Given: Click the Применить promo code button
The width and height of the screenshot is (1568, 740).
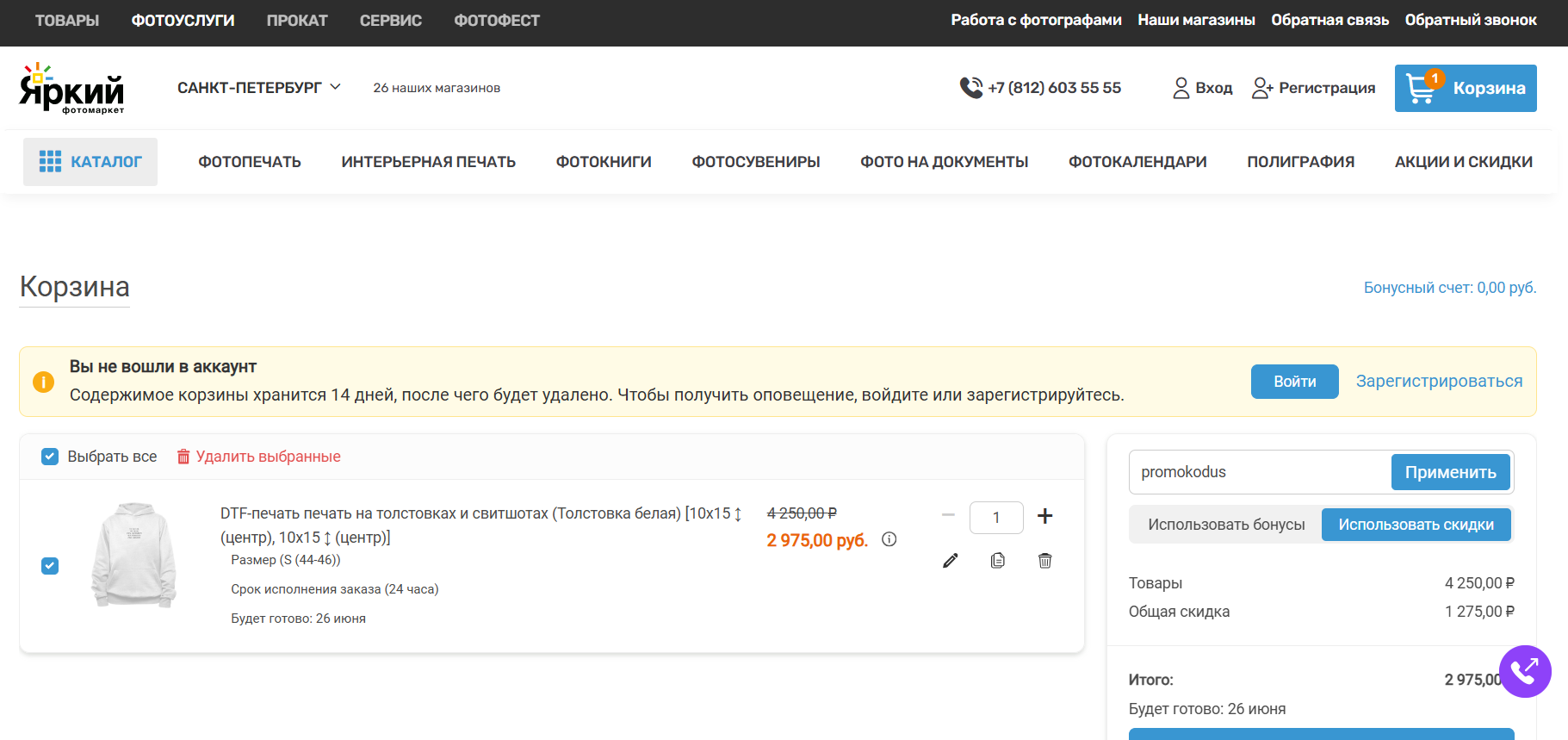Looking at the screenshot, I should coord(1451,472).
